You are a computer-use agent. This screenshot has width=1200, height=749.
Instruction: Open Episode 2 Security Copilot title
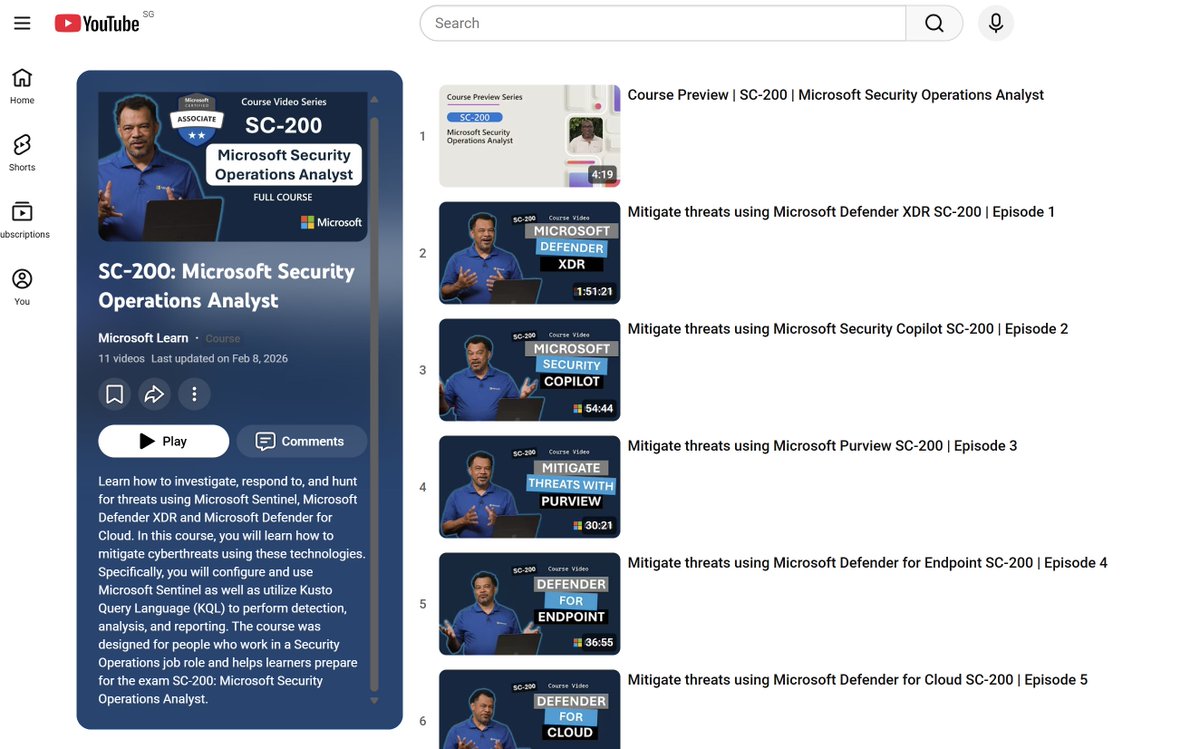point(848,329)
